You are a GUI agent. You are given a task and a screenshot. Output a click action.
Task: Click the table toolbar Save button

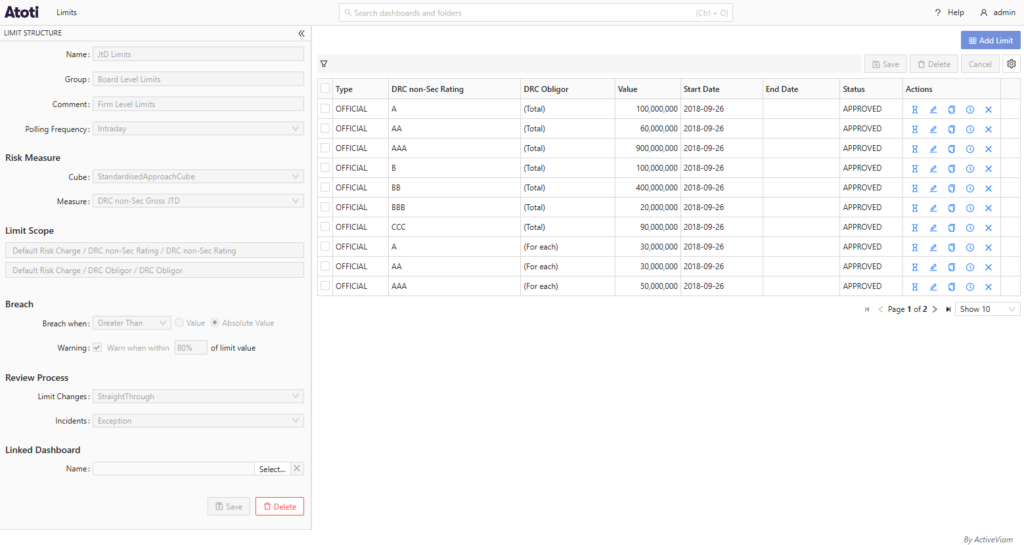(886, 64)
